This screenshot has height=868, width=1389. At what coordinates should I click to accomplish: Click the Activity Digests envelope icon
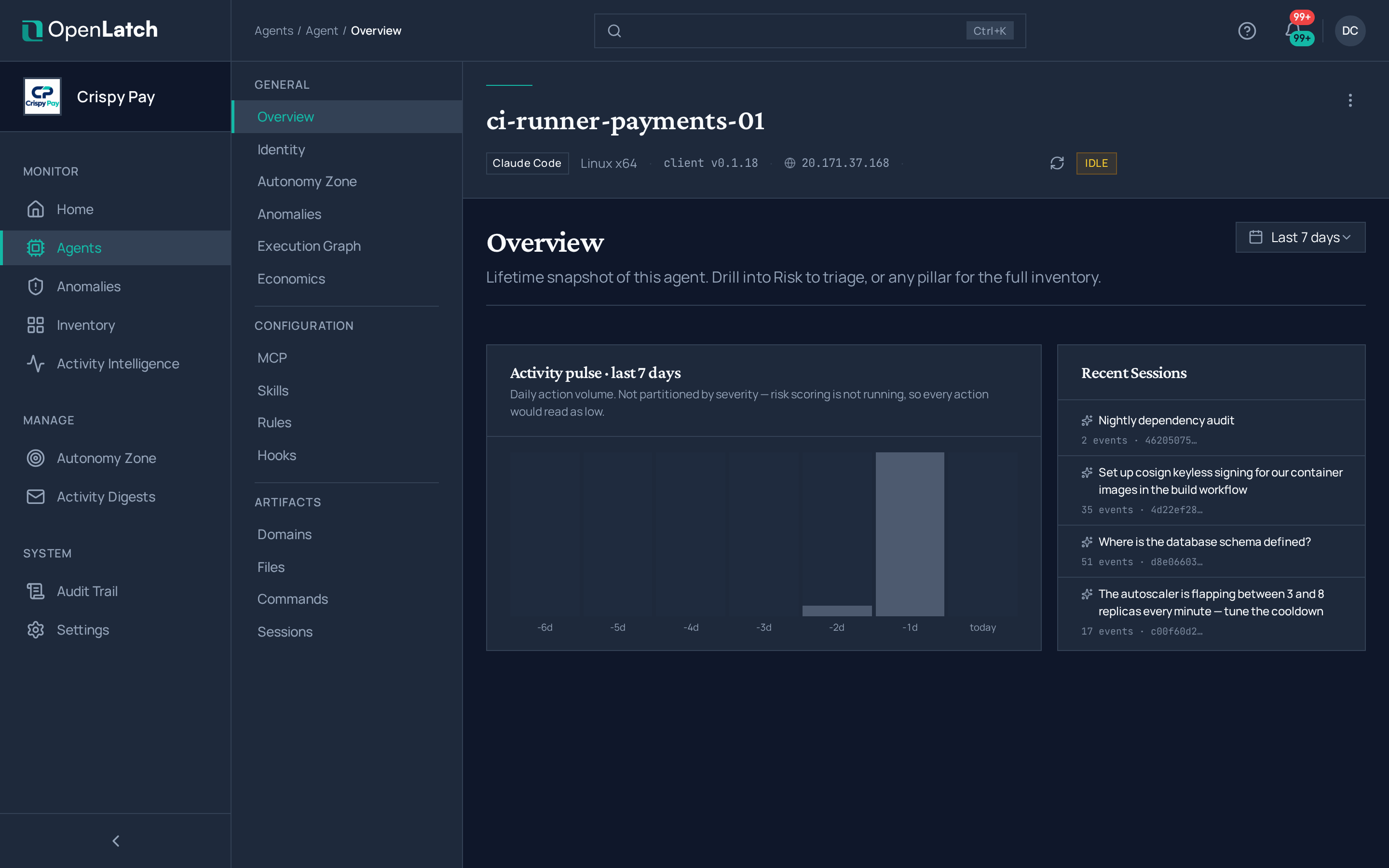pyautogui.click(x=36, y=497)
